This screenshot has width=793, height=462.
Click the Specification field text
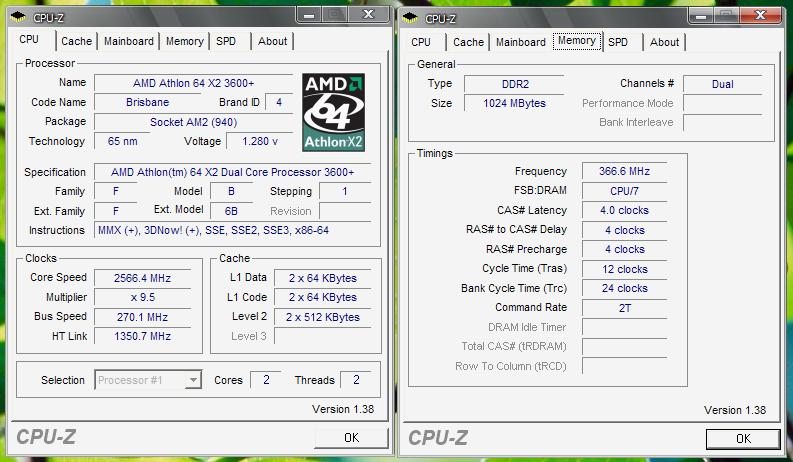(233, 172)
